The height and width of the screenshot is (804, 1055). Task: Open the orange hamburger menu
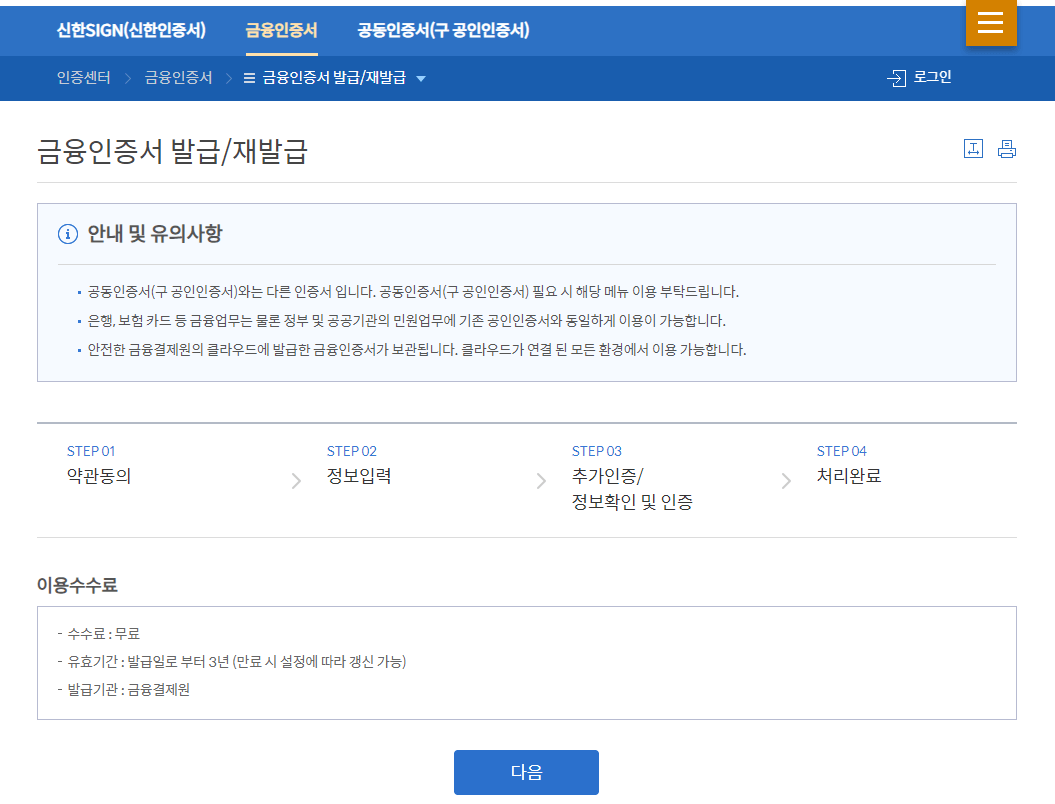[990, 22]
